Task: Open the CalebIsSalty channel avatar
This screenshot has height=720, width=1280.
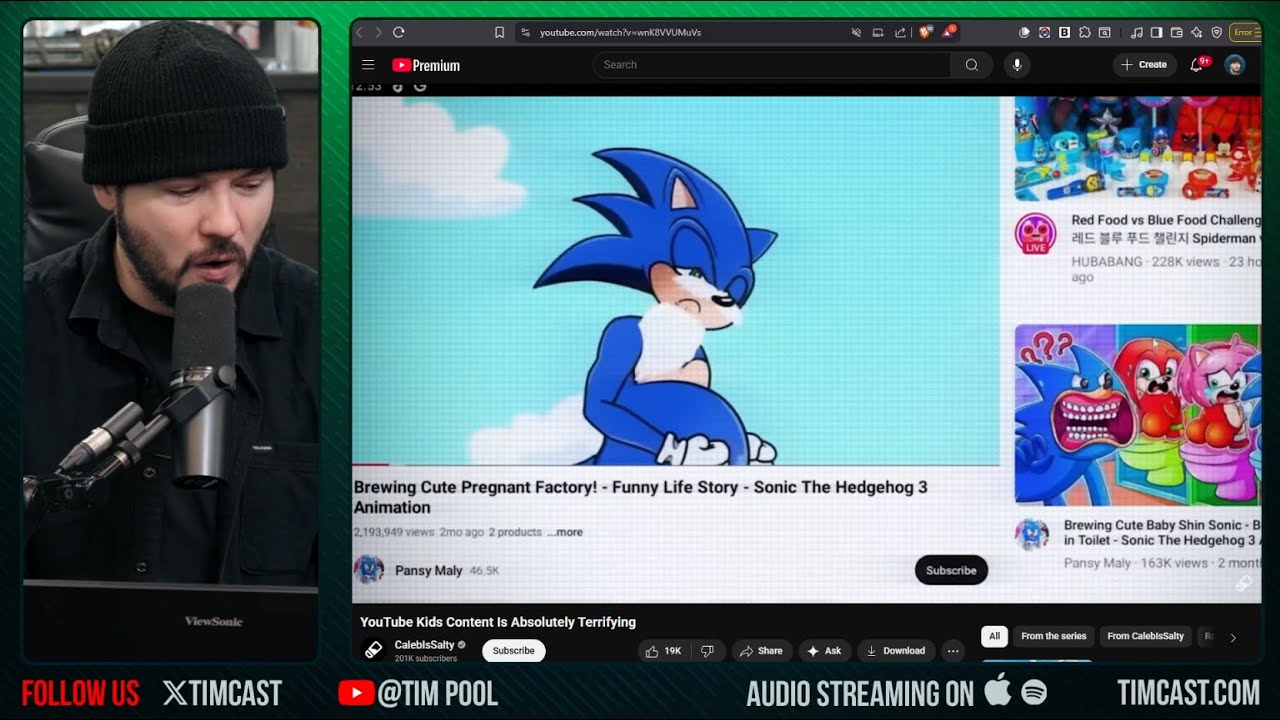Action: [373, 650]
